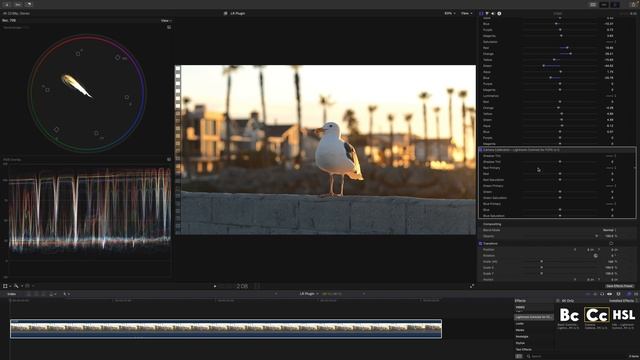Toggle the Inspector panel layout icon
640x360 pixels.
pos(615,4)
